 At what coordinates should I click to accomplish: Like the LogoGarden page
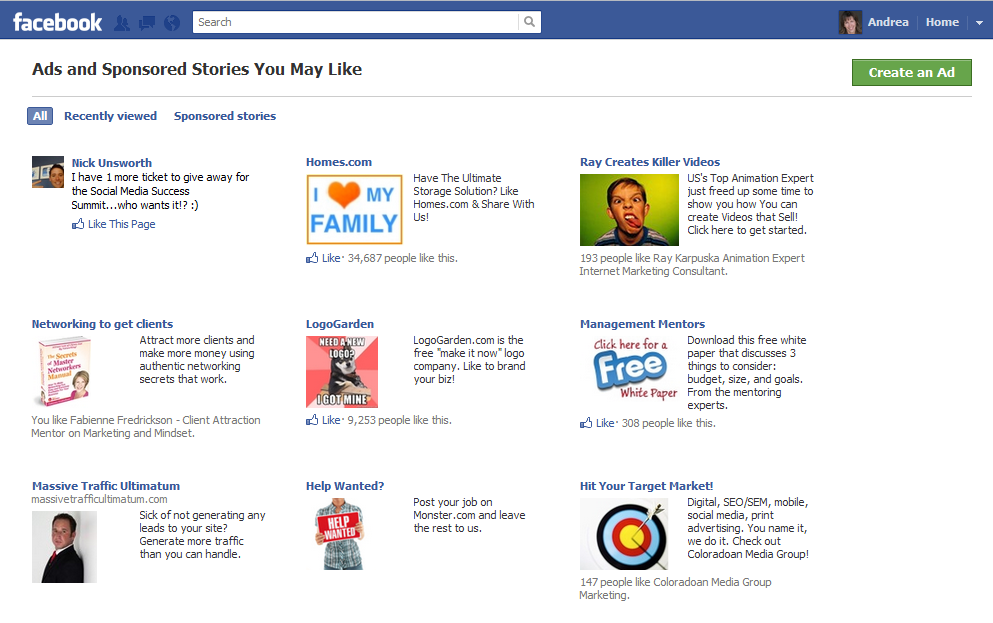(331, 420)
